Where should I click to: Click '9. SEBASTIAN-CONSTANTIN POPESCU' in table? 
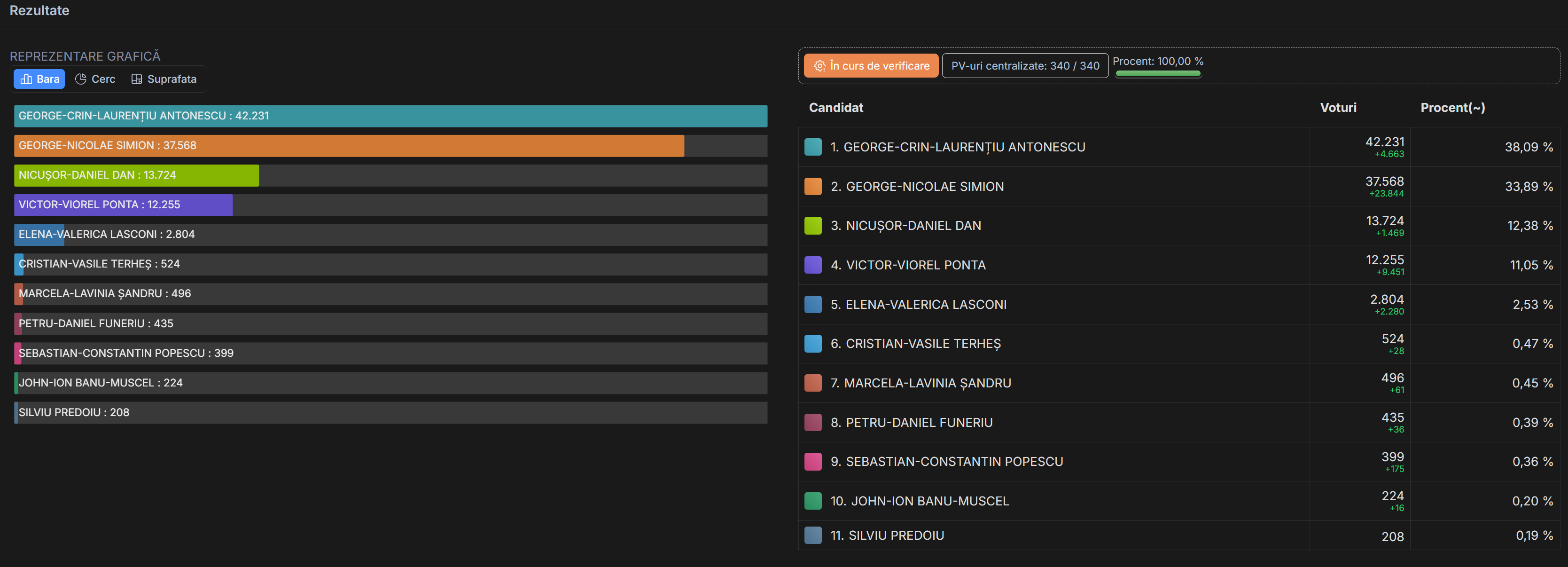[x=947, y=462]
